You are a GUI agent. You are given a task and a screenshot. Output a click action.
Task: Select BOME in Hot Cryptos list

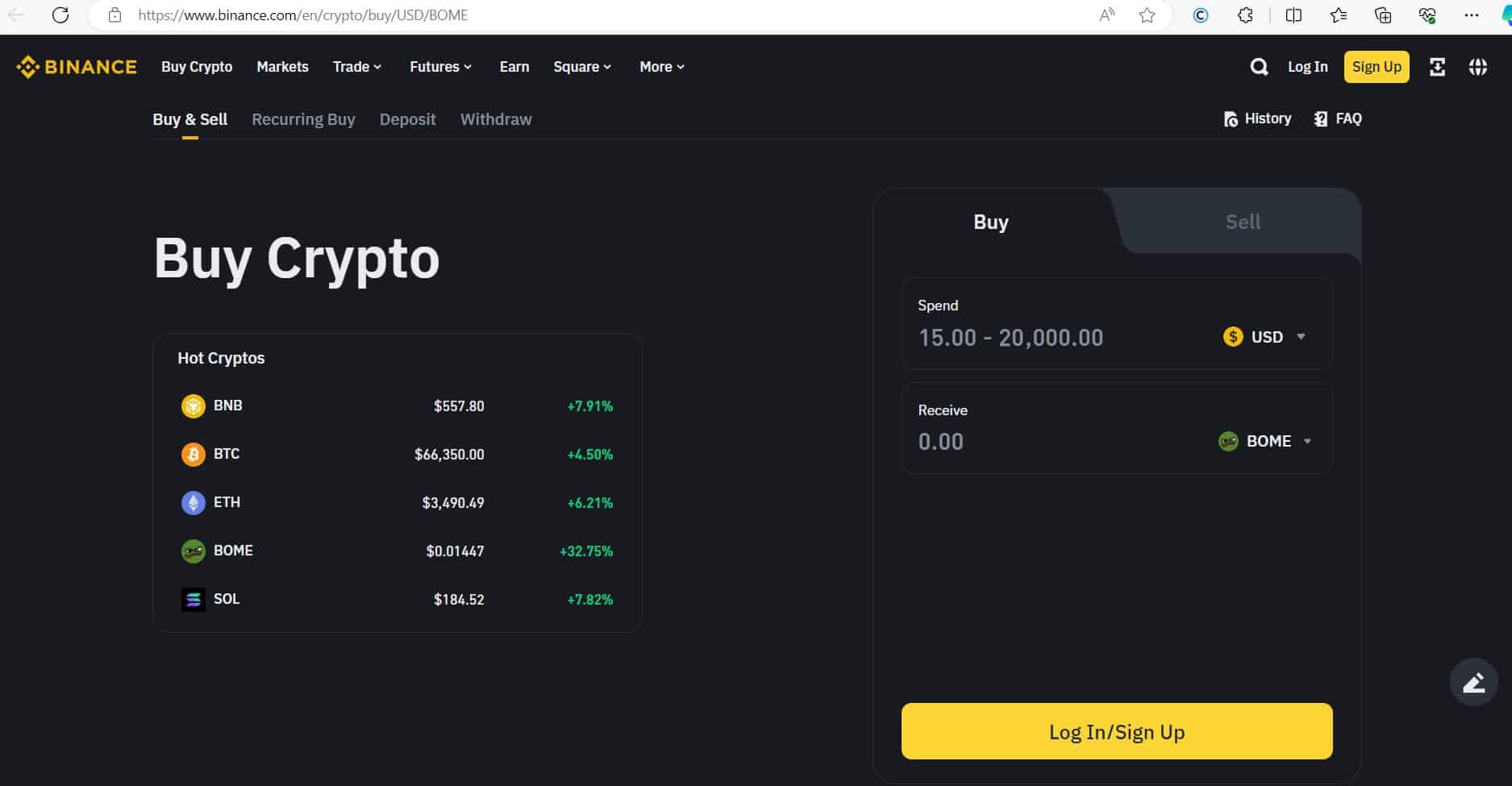pyautogui.click(x=397, y=551)
